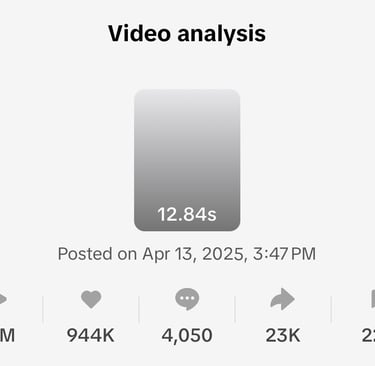Click the heart likes icon
This screenshot has height=366, width=375.
(91, 299)
